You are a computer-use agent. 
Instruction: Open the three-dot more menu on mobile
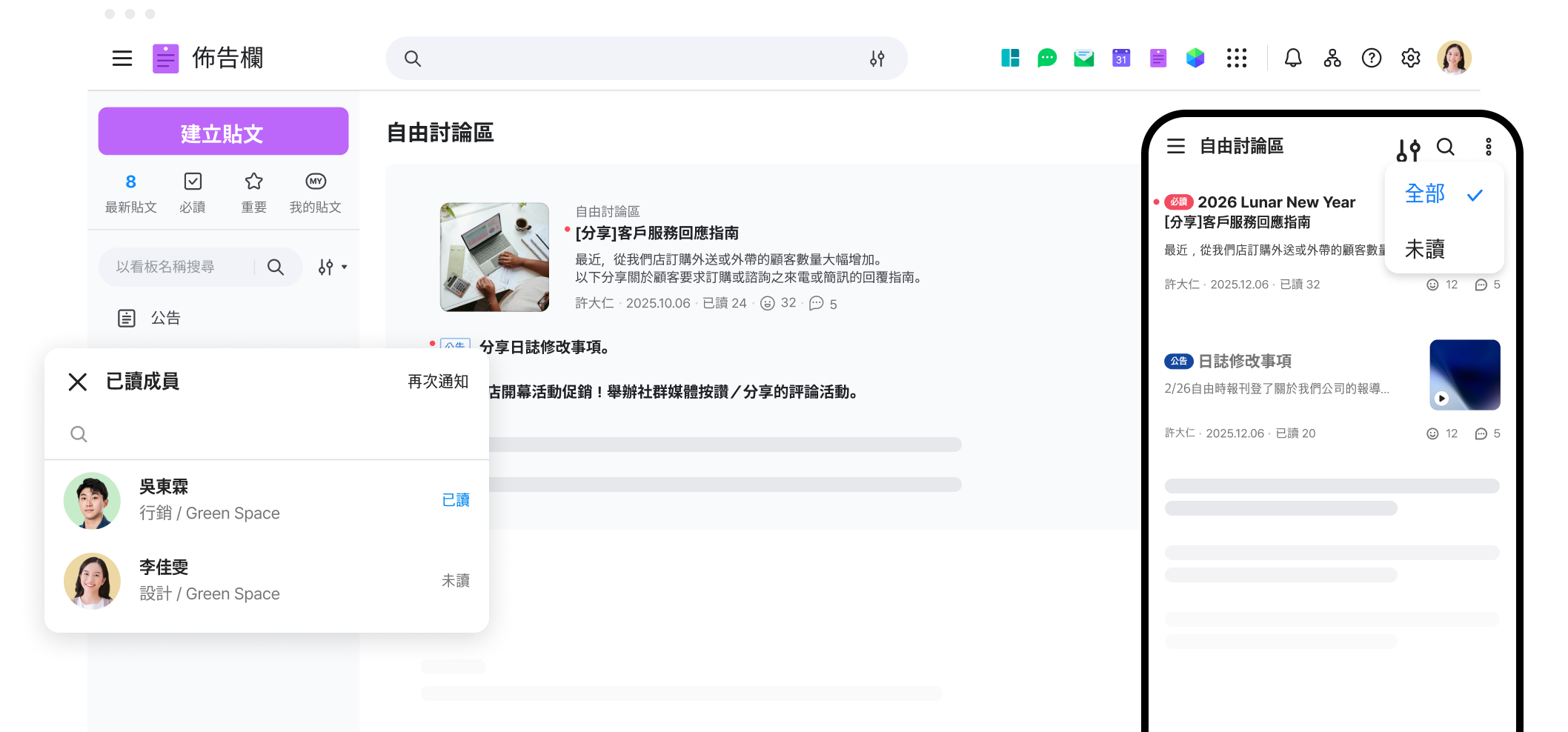[x=1488, y=147]
